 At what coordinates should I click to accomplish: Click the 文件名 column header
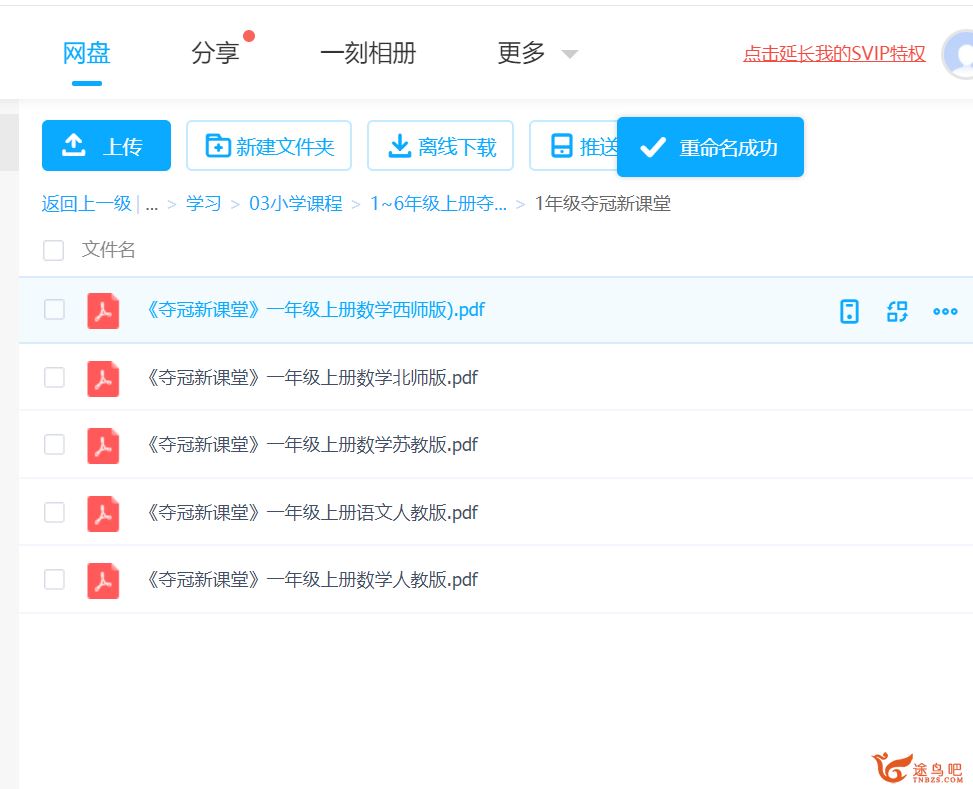(x=109, y=250)
